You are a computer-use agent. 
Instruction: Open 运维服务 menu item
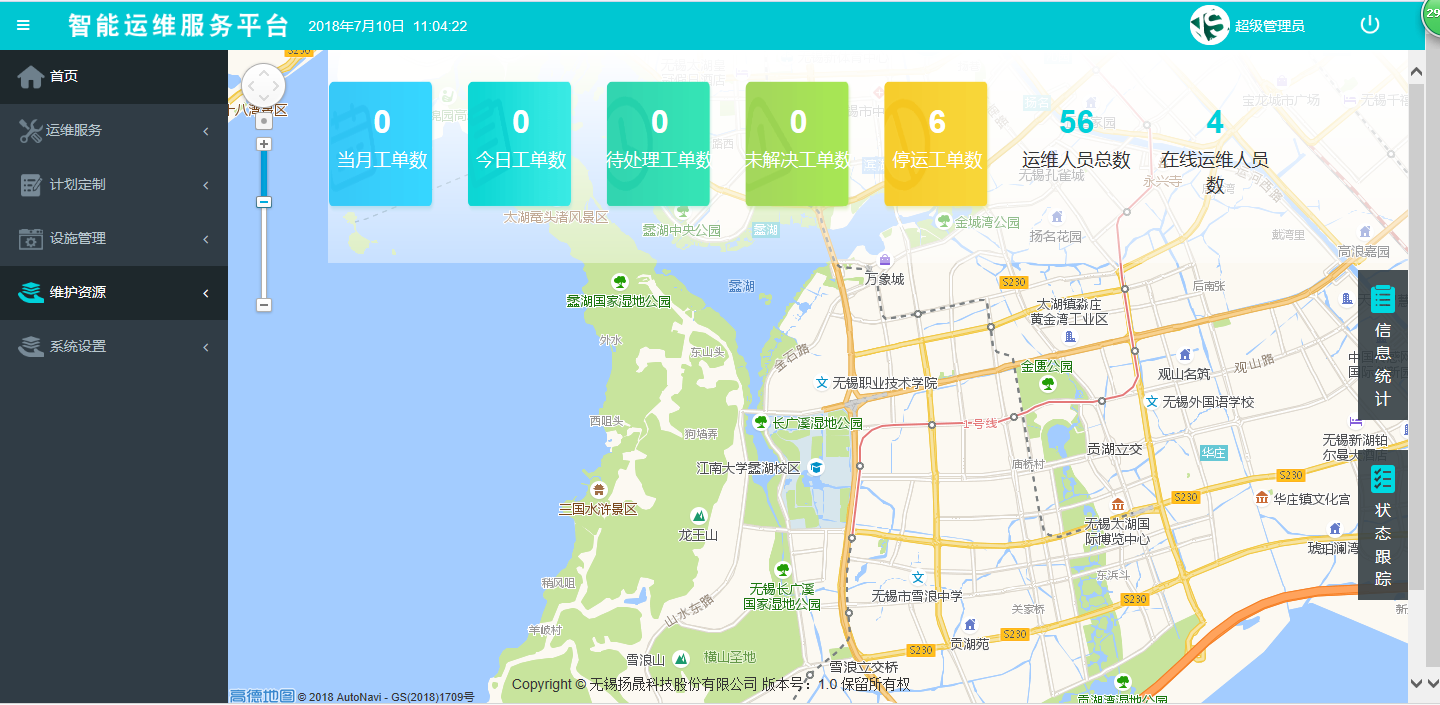coord(114,130)
